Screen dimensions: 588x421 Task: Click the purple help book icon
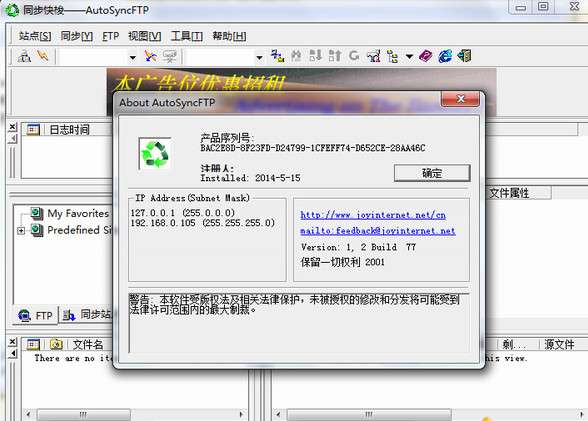[426, 56]
